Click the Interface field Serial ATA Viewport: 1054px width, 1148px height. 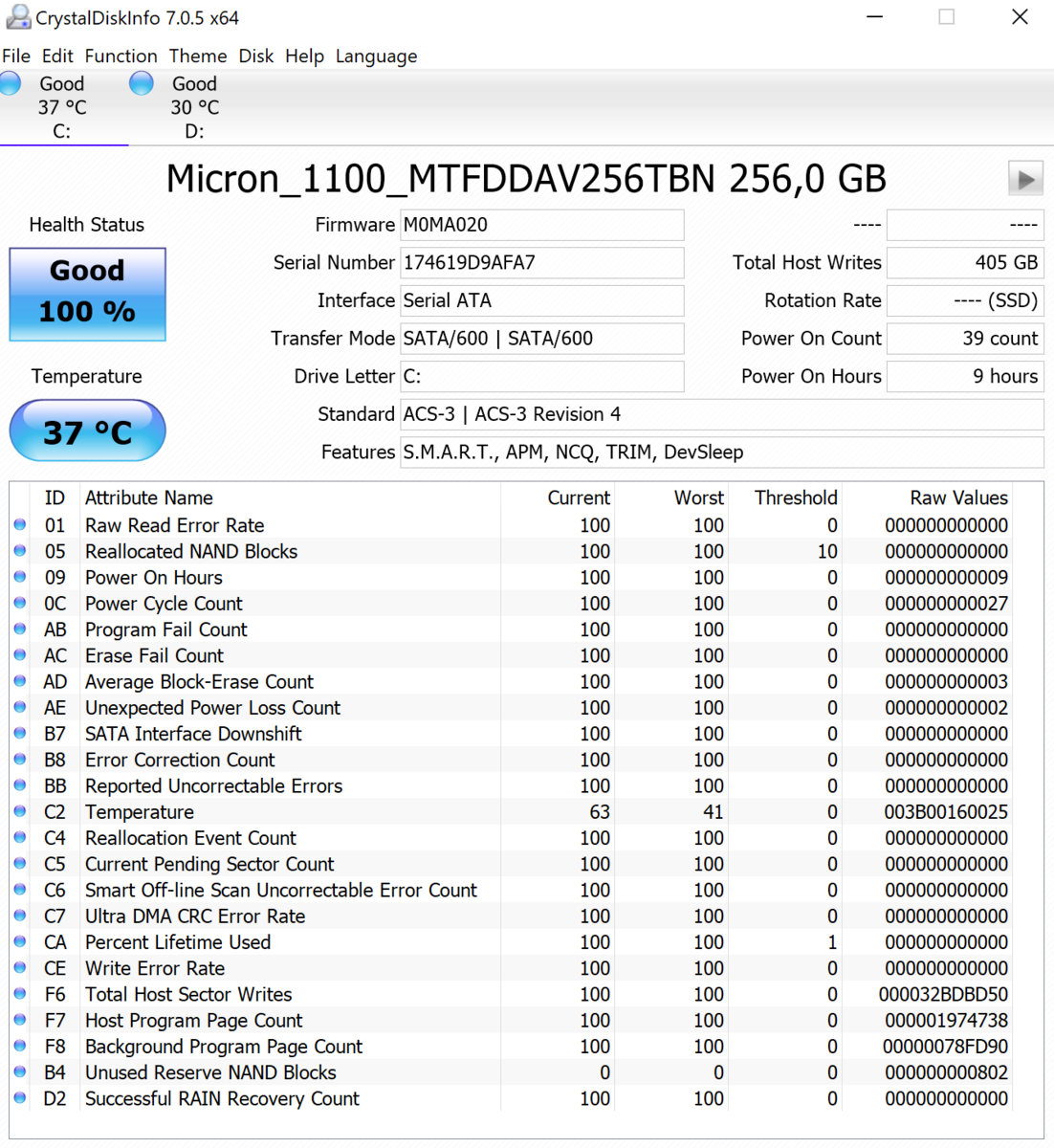pyautogui.click(x=541, y=300)
